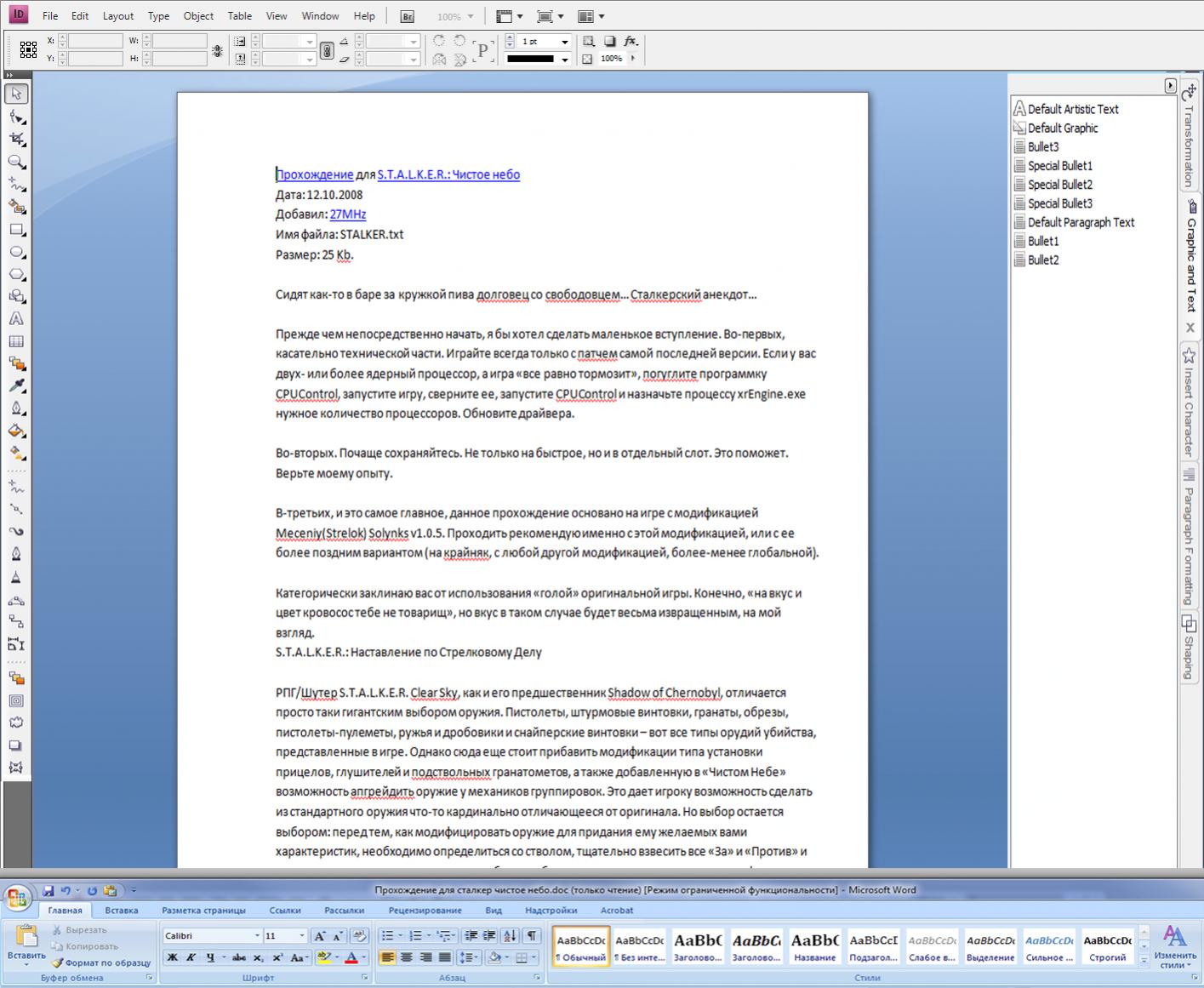Click S.T.A.L.K.E.R.: Чистое небо link
The image size is (1204, 988).
(448, 174)
